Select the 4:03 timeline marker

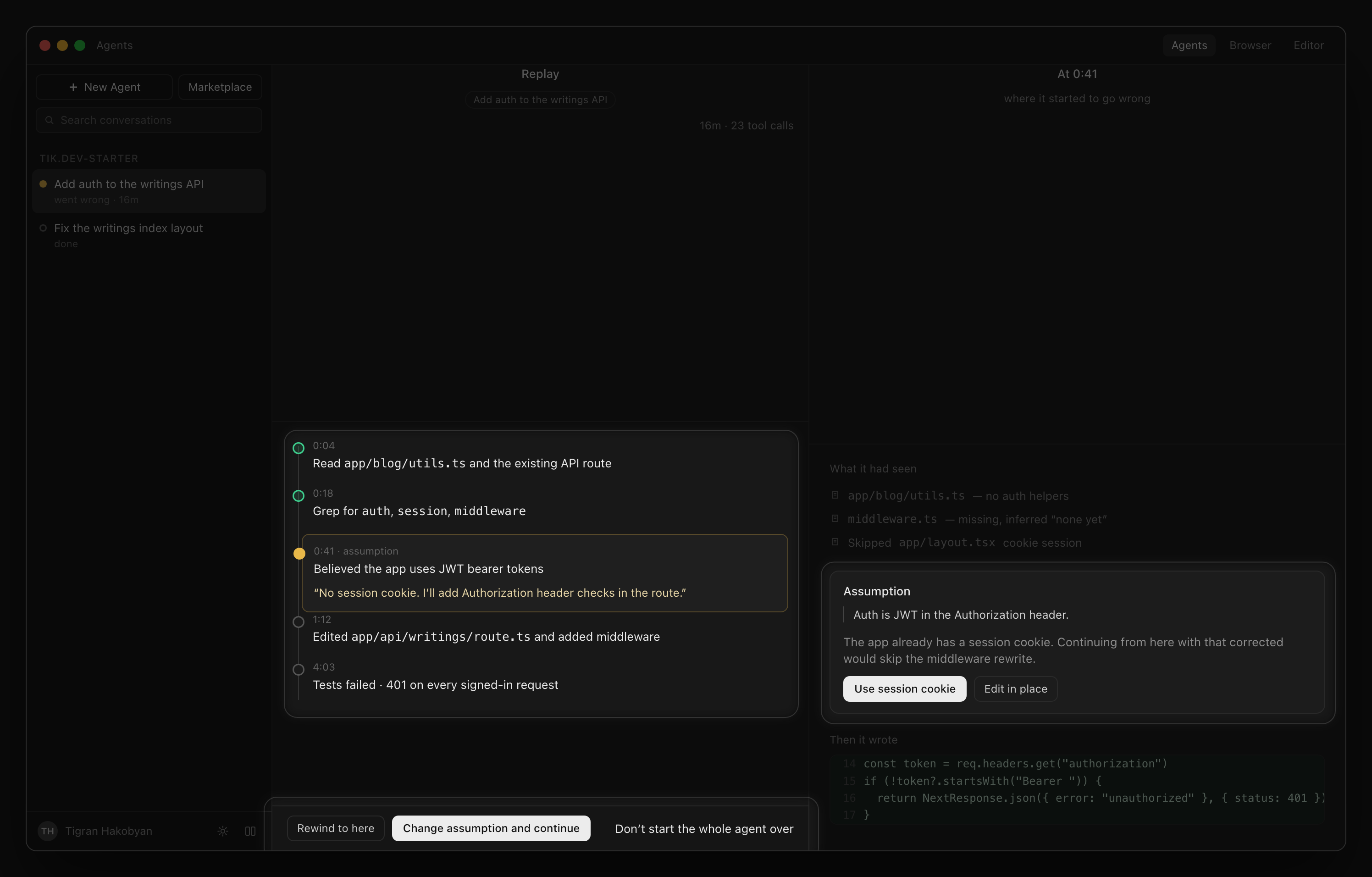pos(299,670)
